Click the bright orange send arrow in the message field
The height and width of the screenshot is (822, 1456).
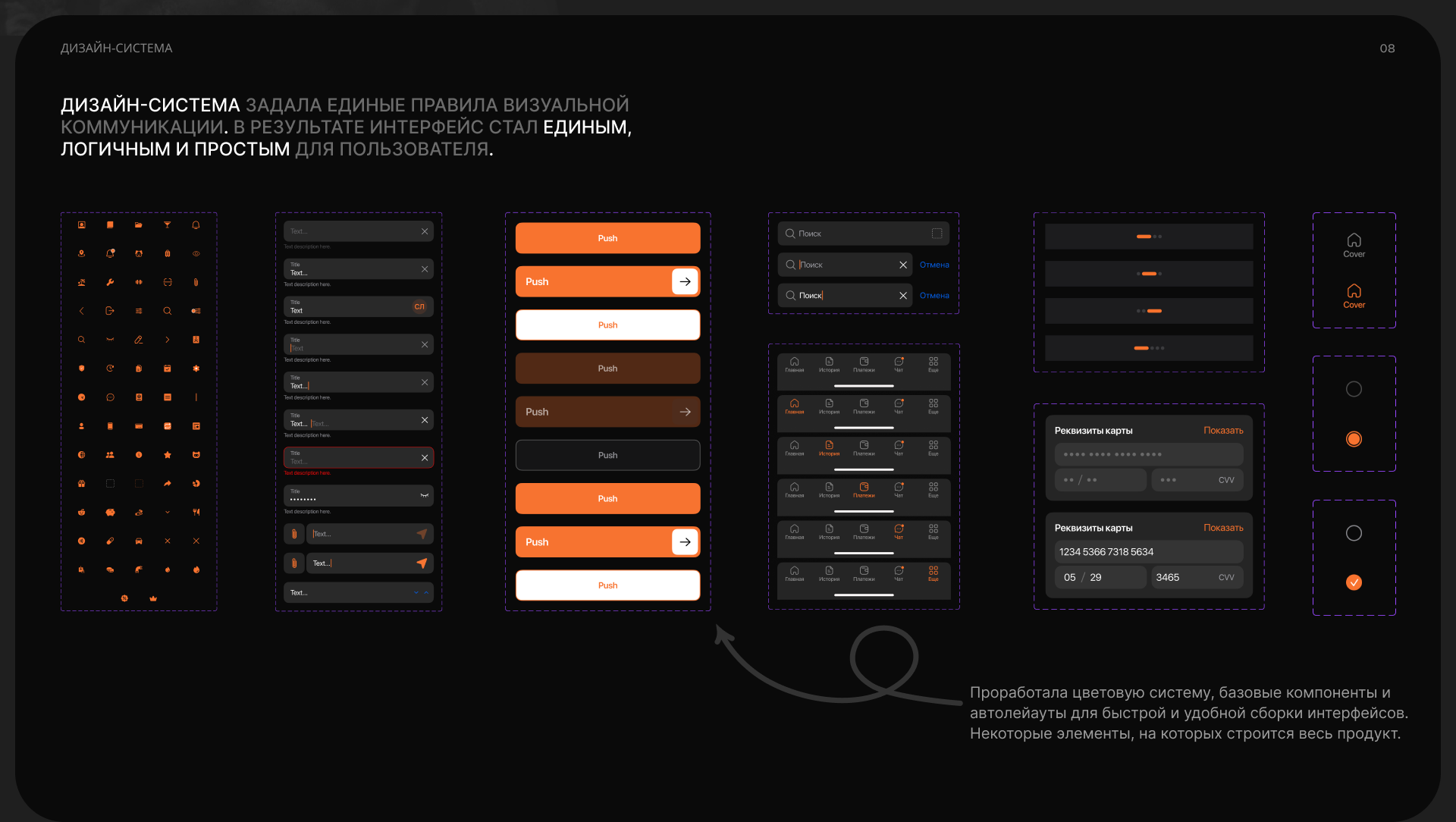click(422, 563)
